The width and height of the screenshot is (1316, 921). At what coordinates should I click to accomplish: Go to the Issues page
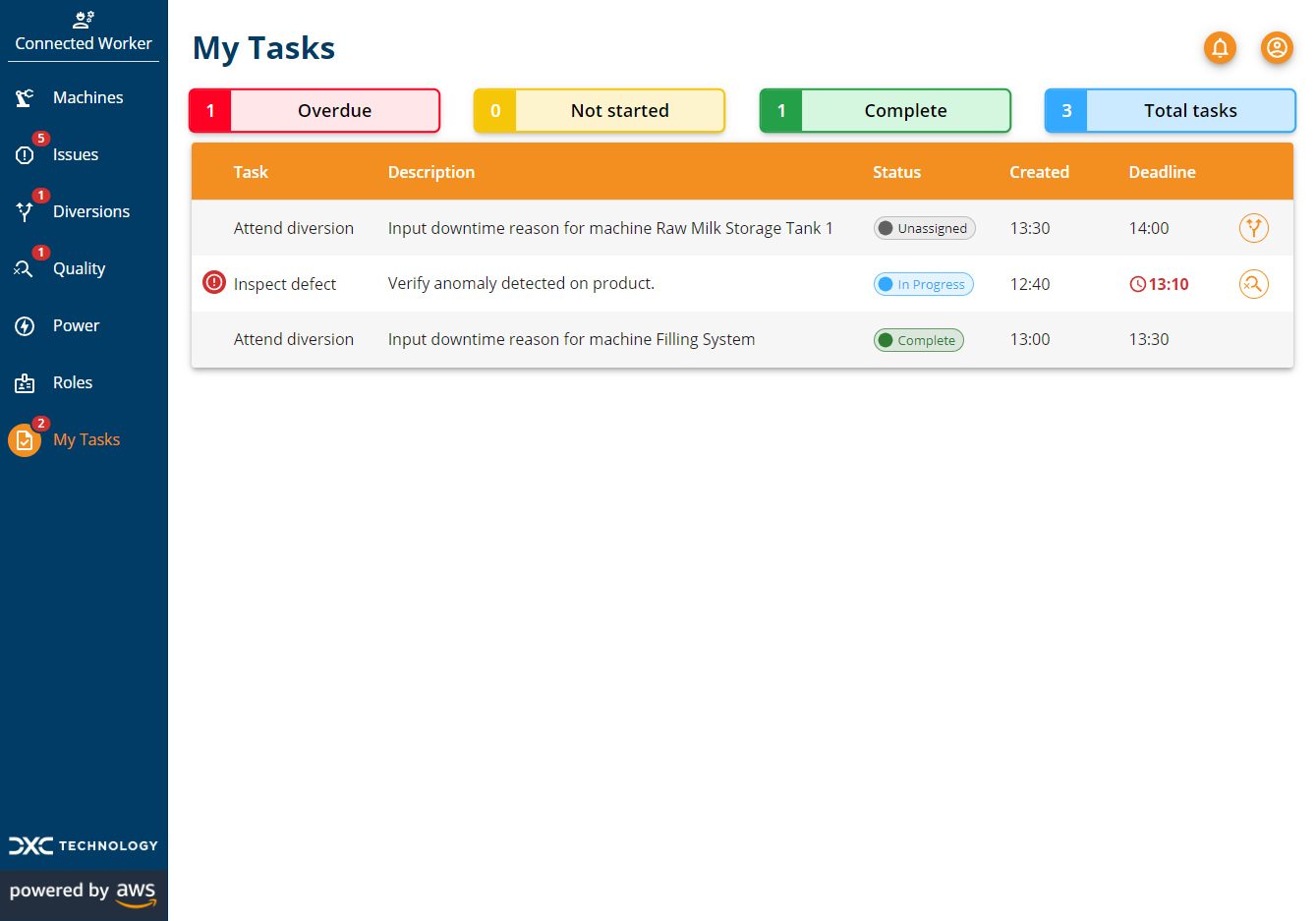point(75,154)
